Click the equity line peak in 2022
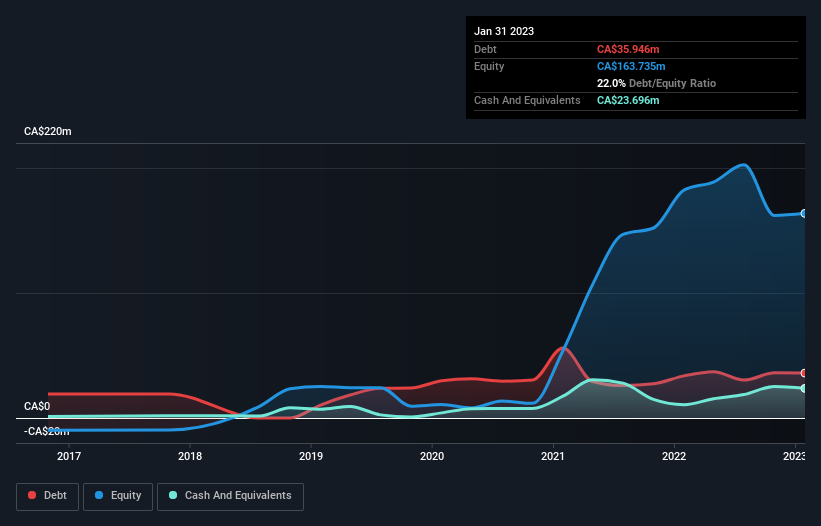Viewport: 821px width, 526px height. [x=744, y=165]
